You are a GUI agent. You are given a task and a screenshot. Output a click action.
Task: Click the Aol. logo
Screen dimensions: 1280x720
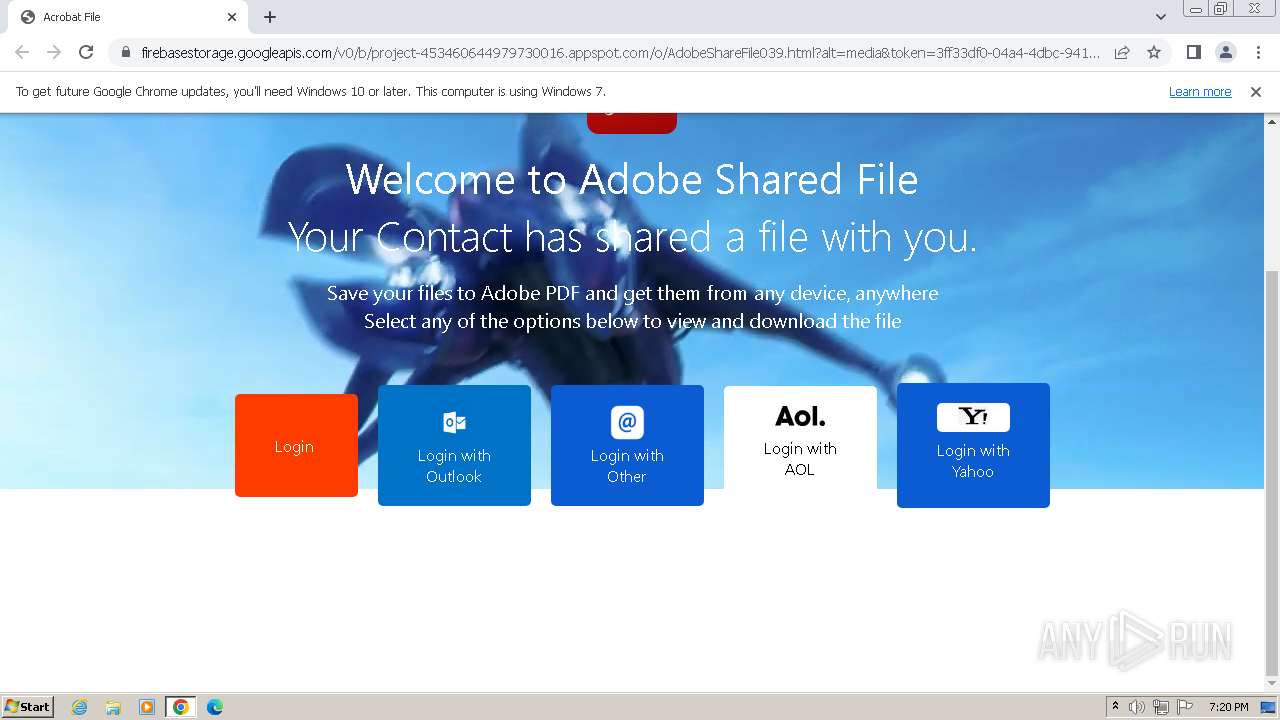click(800, 416)
